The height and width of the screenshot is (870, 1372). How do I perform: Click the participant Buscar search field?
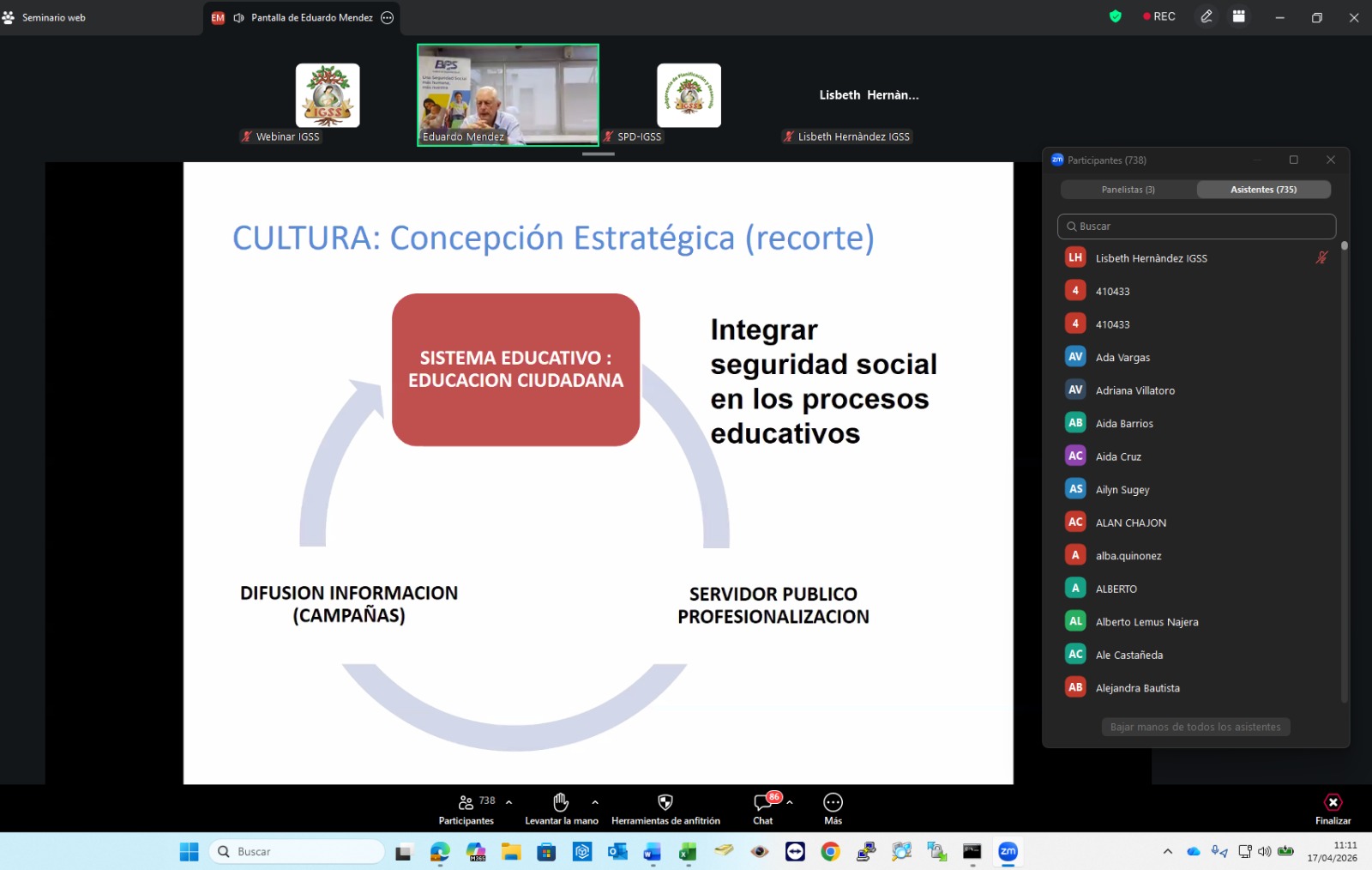(1196, 227)
